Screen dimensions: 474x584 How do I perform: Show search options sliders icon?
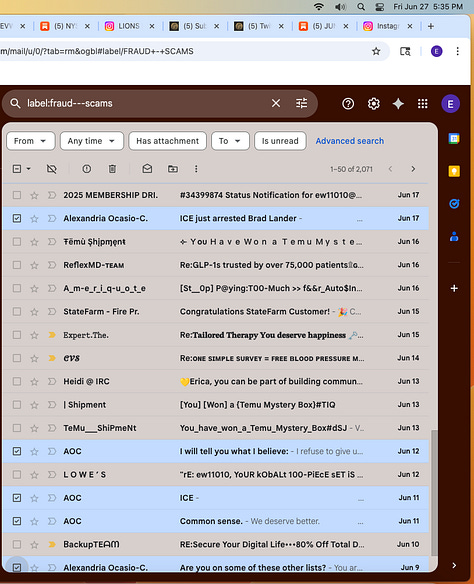pos(302,103)
